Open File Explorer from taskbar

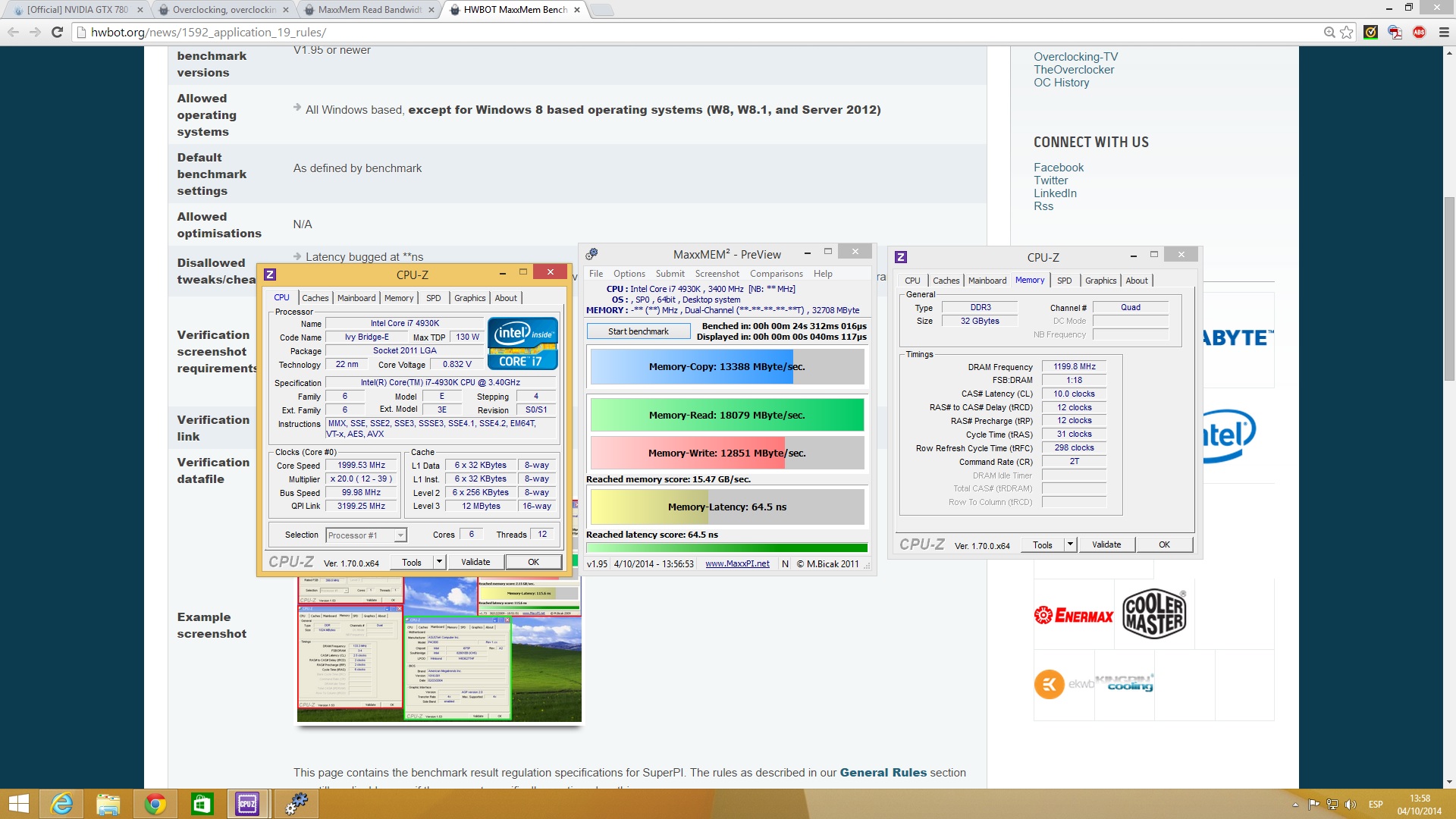pos(108,804)
